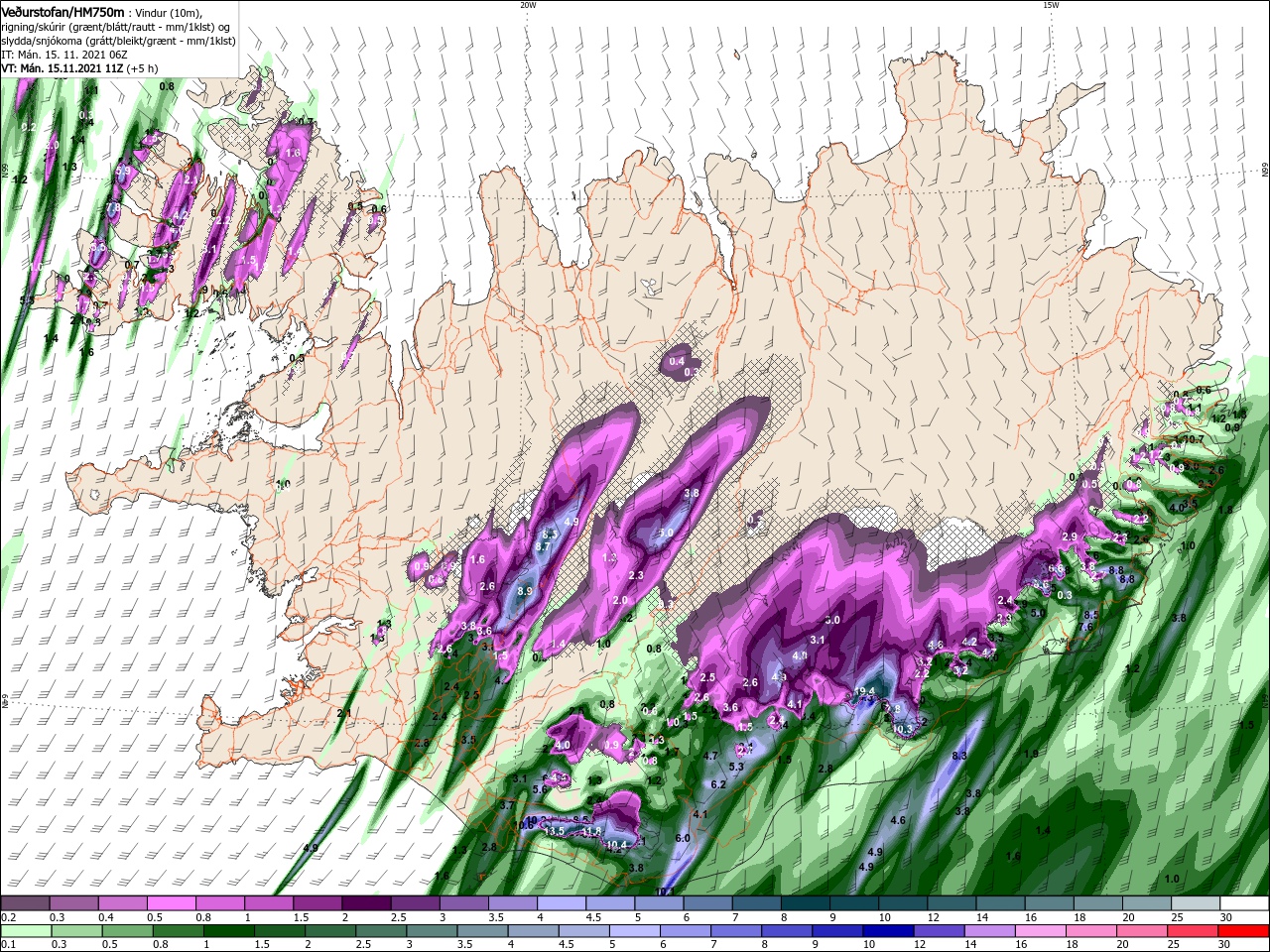Screen dimensions: 1270x952
Task: Click 0.4 in the isolated central snow patch
Action: pyautogui.click(x=676, y=362)
